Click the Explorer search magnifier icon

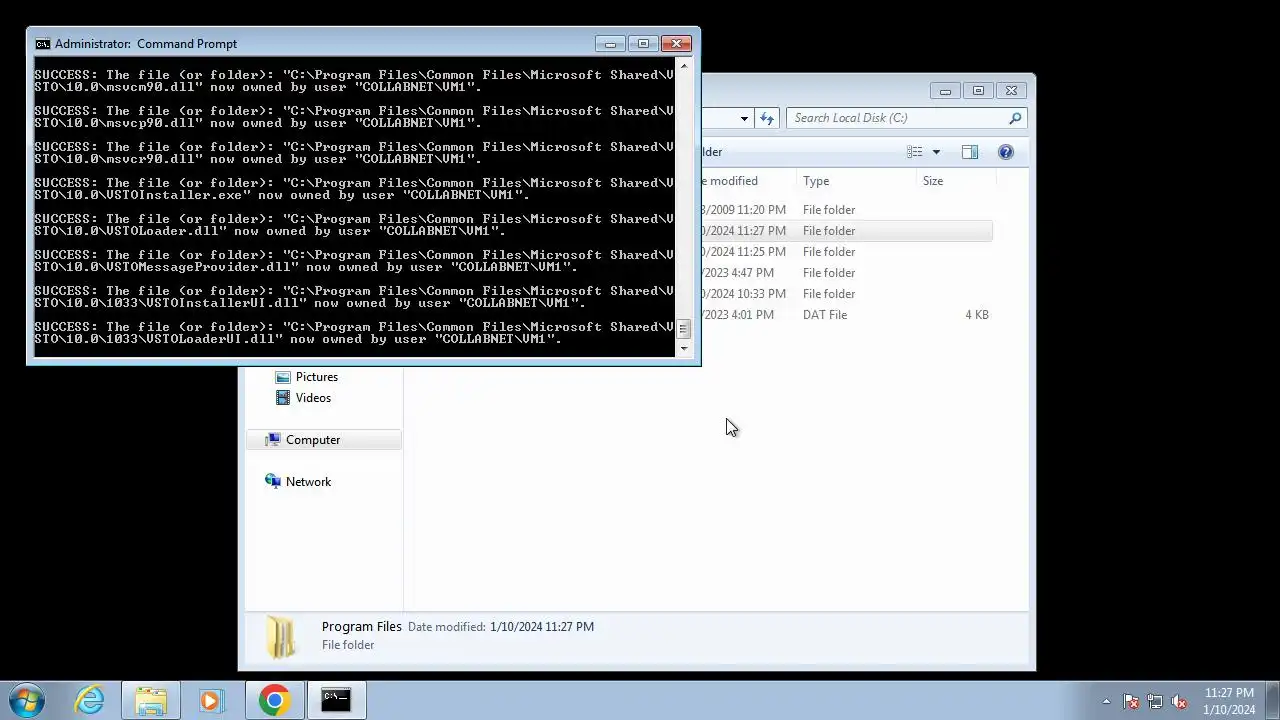[x=1015, y=118]
